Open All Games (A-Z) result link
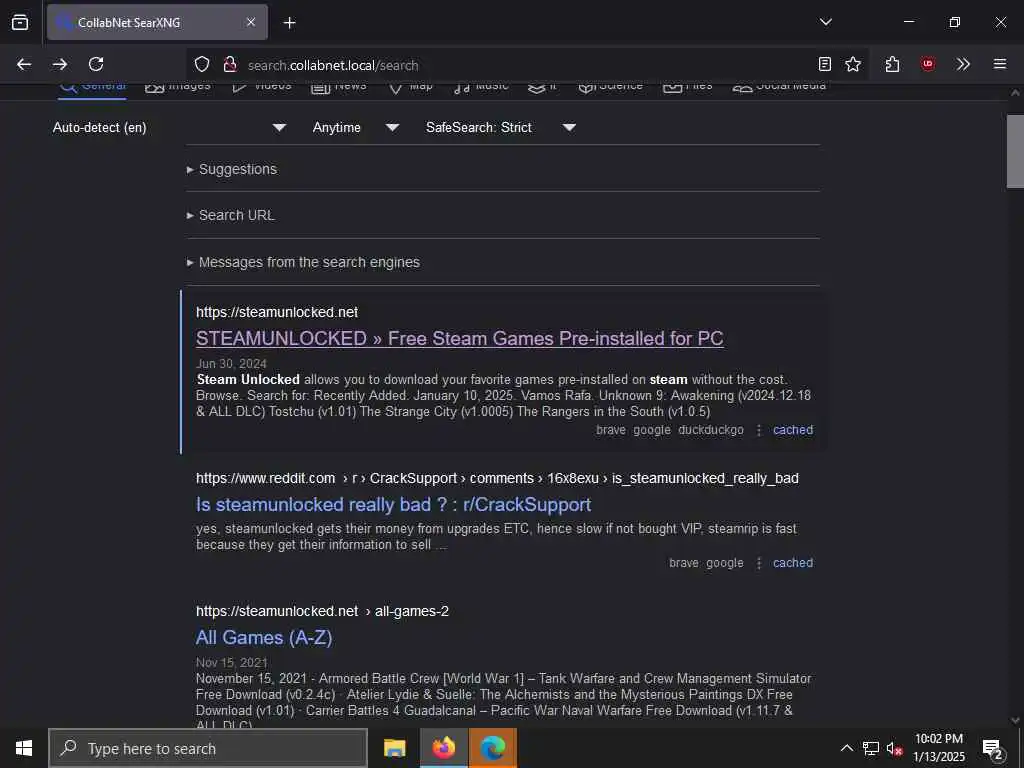The width and height of the screenshot is (1024, 768). point(264,637)
